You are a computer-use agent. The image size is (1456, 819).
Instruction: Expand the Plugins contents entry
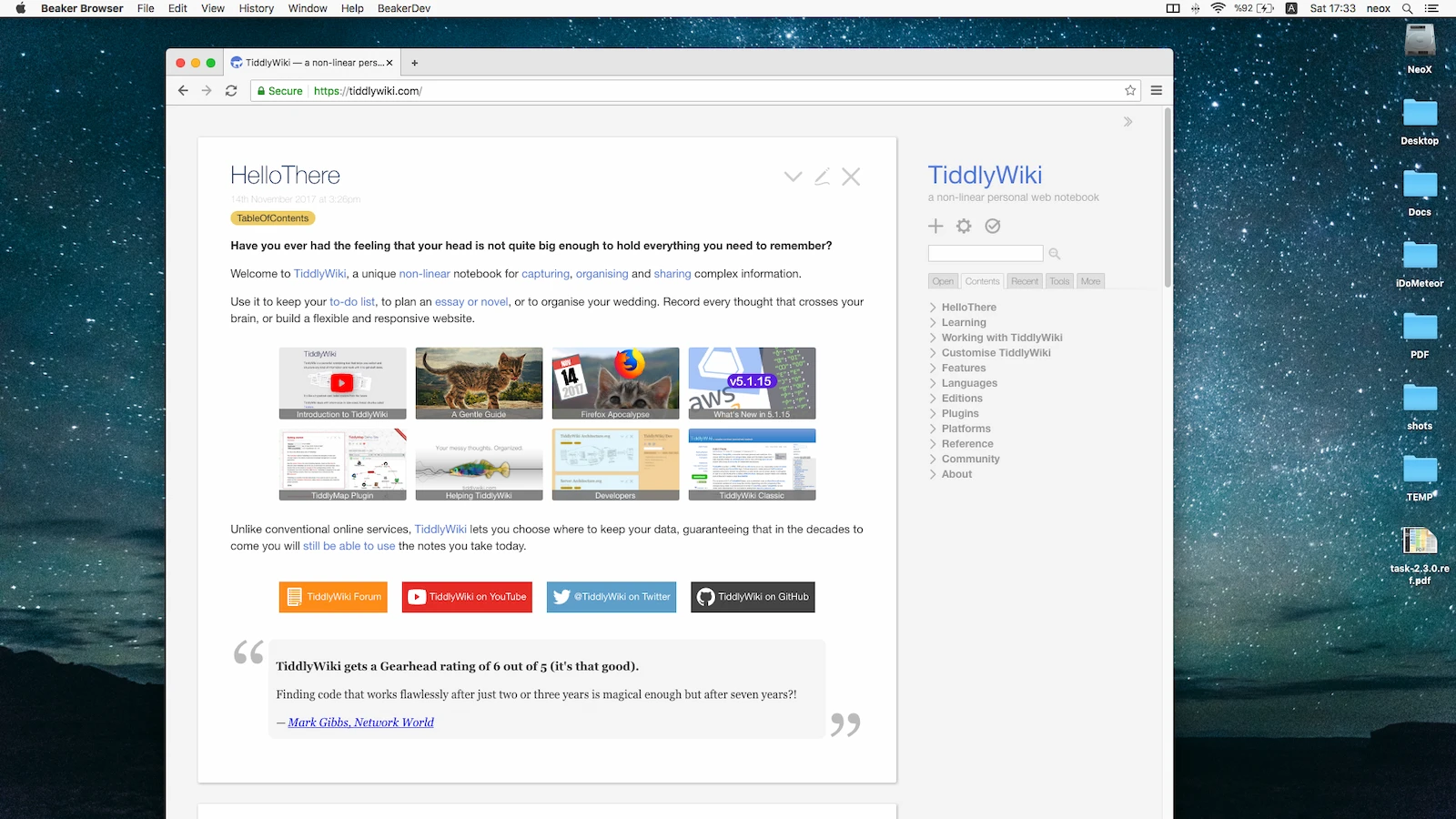coord(933,414)
